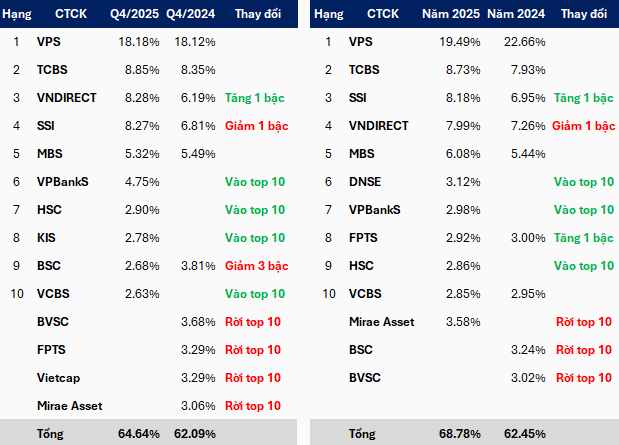Select the total value 68.78%
This screenshot has height=445, width=619.
coord(460,435)
